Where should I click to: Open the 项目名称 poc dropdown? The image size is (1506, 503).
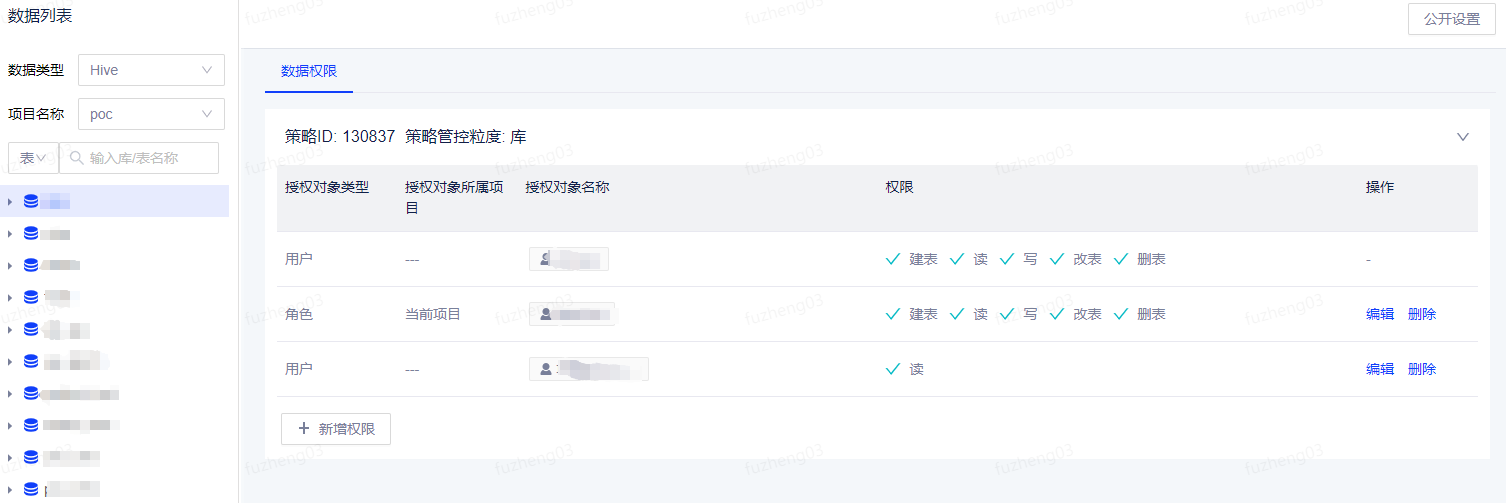click(151, 114)
